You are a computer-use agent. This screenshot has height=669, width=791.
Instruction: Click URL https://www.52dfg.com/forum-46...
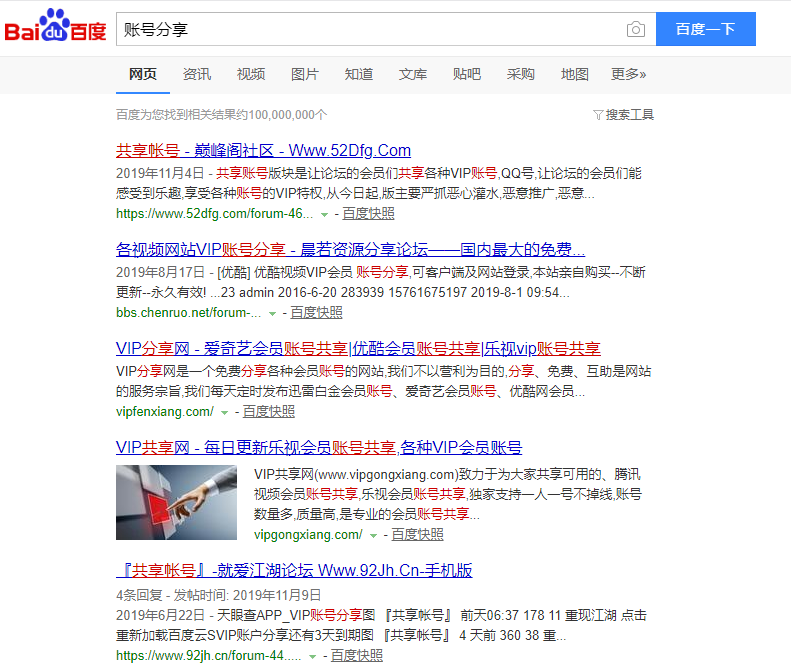click(214, 214)
